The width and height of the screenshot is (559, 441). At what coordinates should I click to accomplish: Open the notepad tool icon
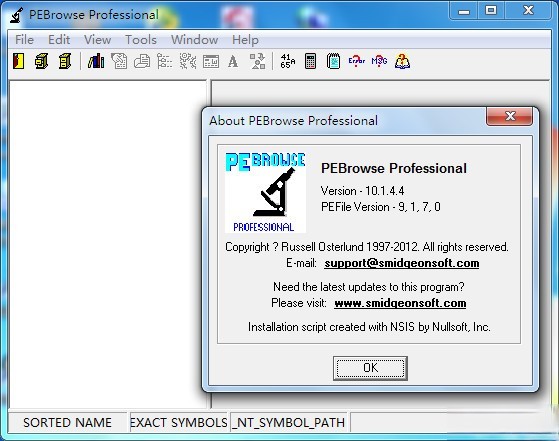(x=333, y=61)
